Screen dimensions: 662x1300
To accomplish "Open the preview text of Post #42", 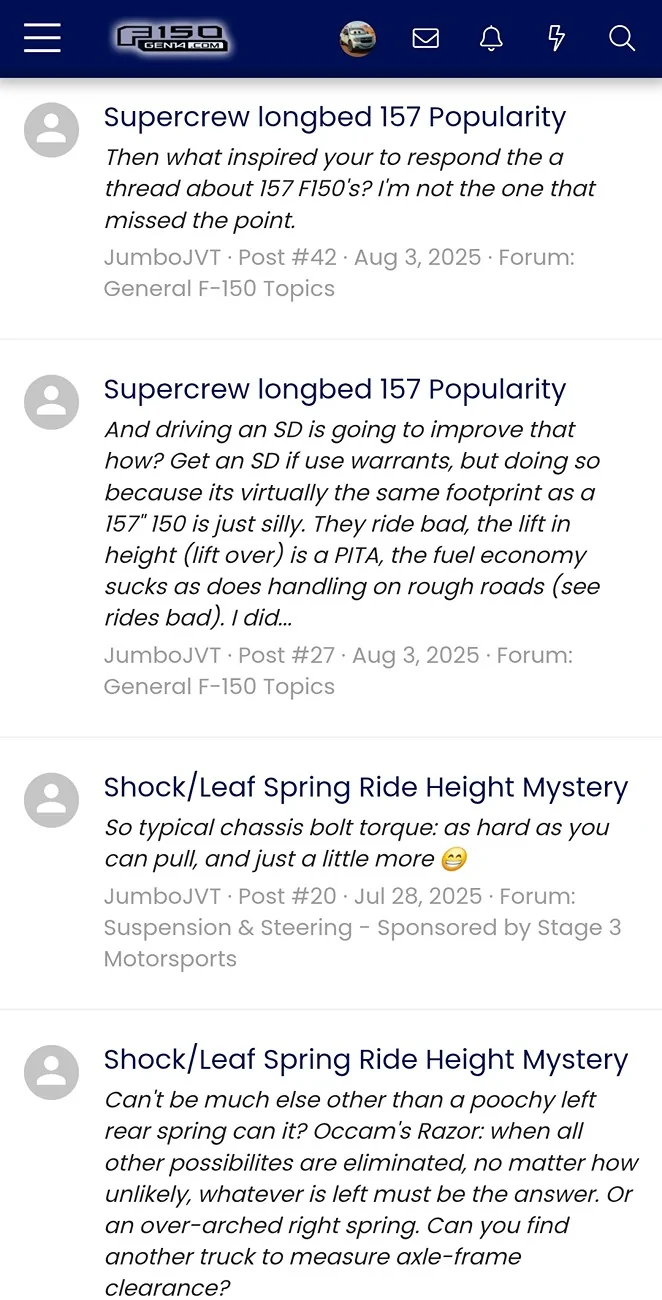I will pos(349,188).
